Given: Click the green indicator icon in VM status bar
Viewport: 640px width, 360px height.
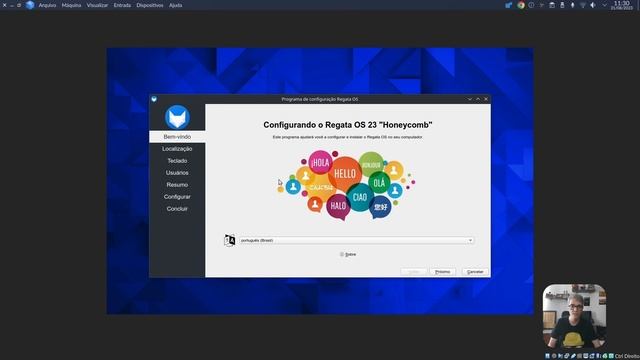Looking at the screenshot, I should coord(605,356).
